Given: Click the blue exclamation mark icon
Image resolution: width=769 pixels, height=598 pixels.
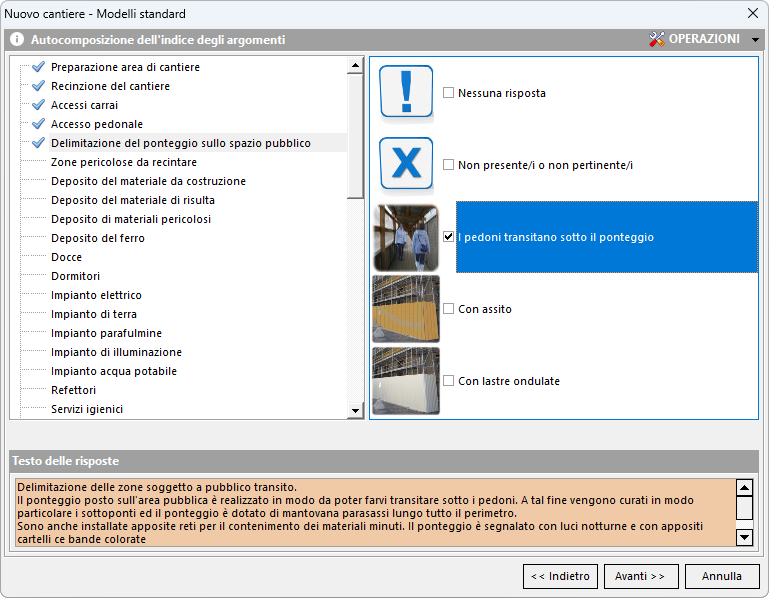Looking at the screenshot, I should pyautogui.click(x=406, y=93).
